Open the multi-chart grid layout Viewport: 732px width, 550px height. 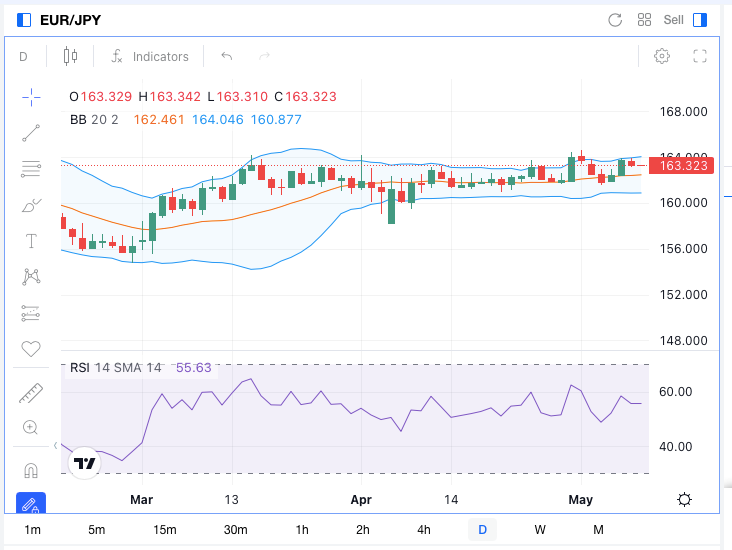pyautogui.click(x=644, y=20)
